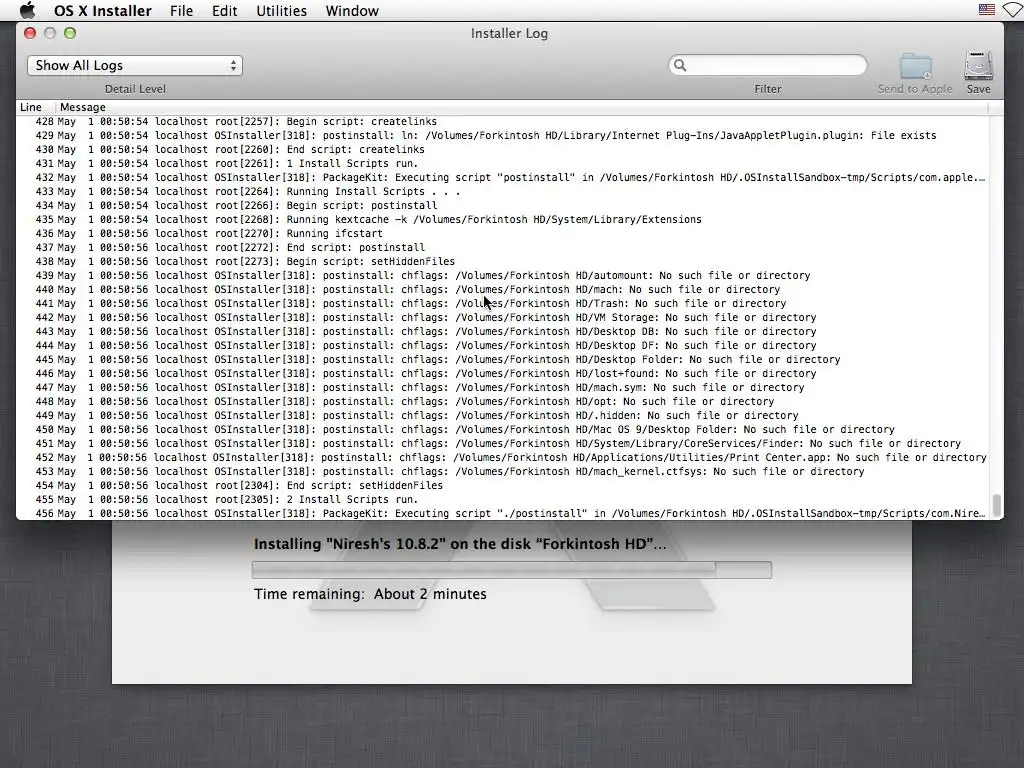Image resolution: width=1024 pixels, height=768 pixels.
Task: Select line 453 mach_kernel.ctfsys entry
Action: (x=503, y=472)
